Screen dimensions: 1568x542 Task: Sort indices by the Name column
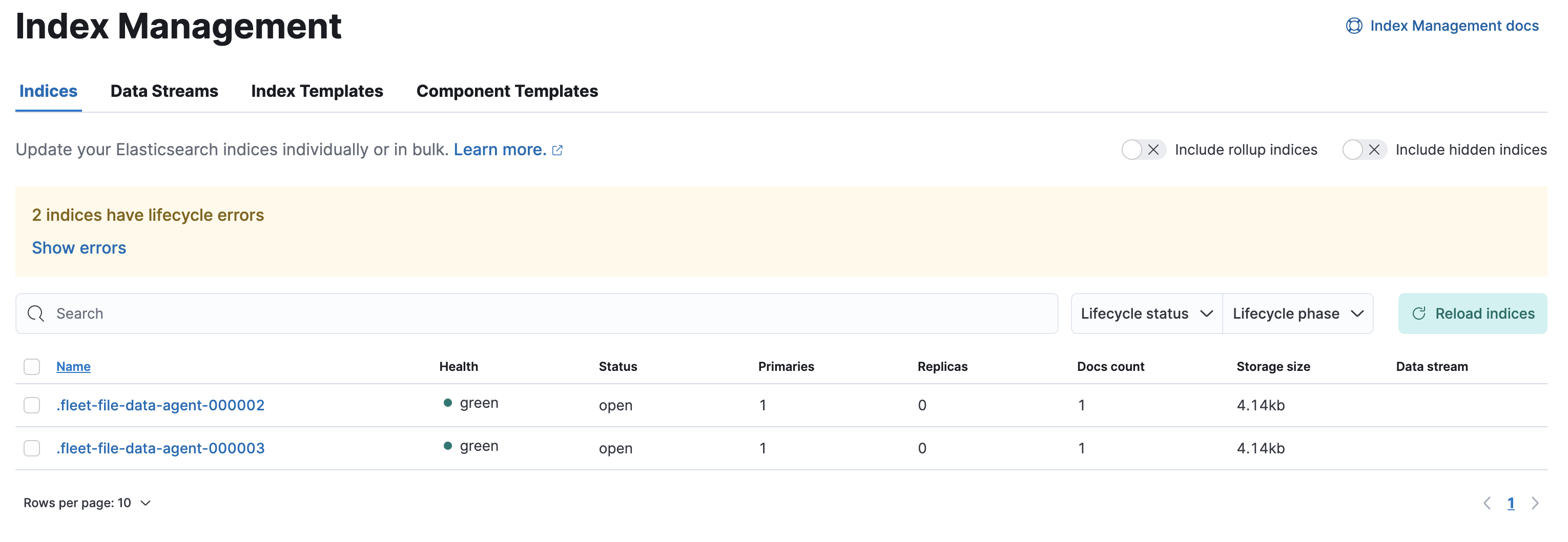tap(73, 366)
